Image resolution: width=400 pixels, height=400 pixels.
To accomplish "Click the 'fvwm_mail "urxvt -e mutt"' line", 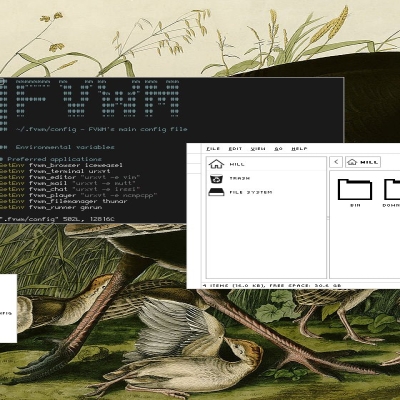I will click(68, 183).
